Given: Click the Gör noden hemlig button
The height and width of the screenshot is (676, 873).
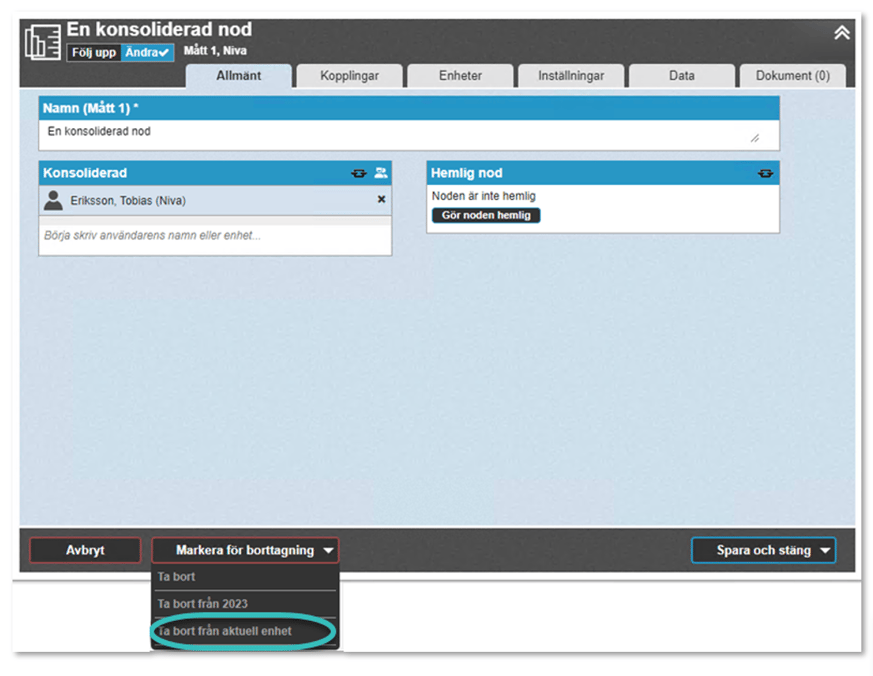Looking at the screenshot, I should coord(485,215).
